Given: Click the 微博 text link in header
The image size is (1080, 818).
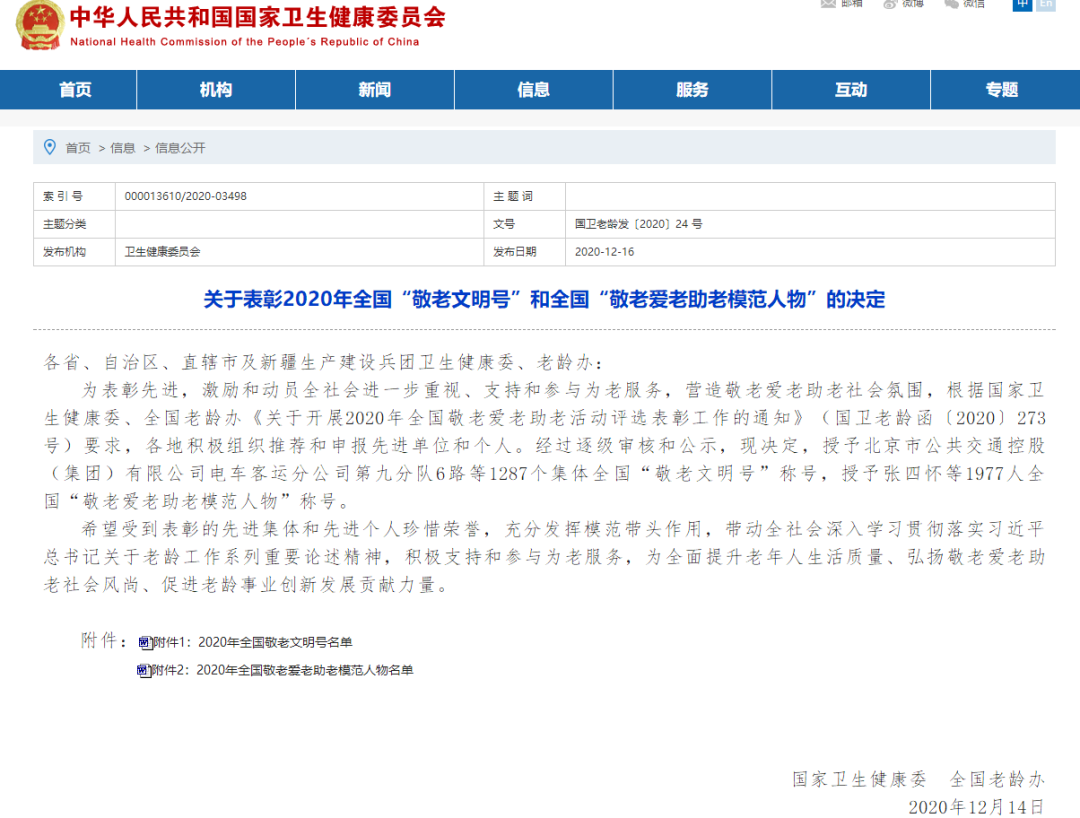Looking at the screenshot, I should tap(913, 3).
